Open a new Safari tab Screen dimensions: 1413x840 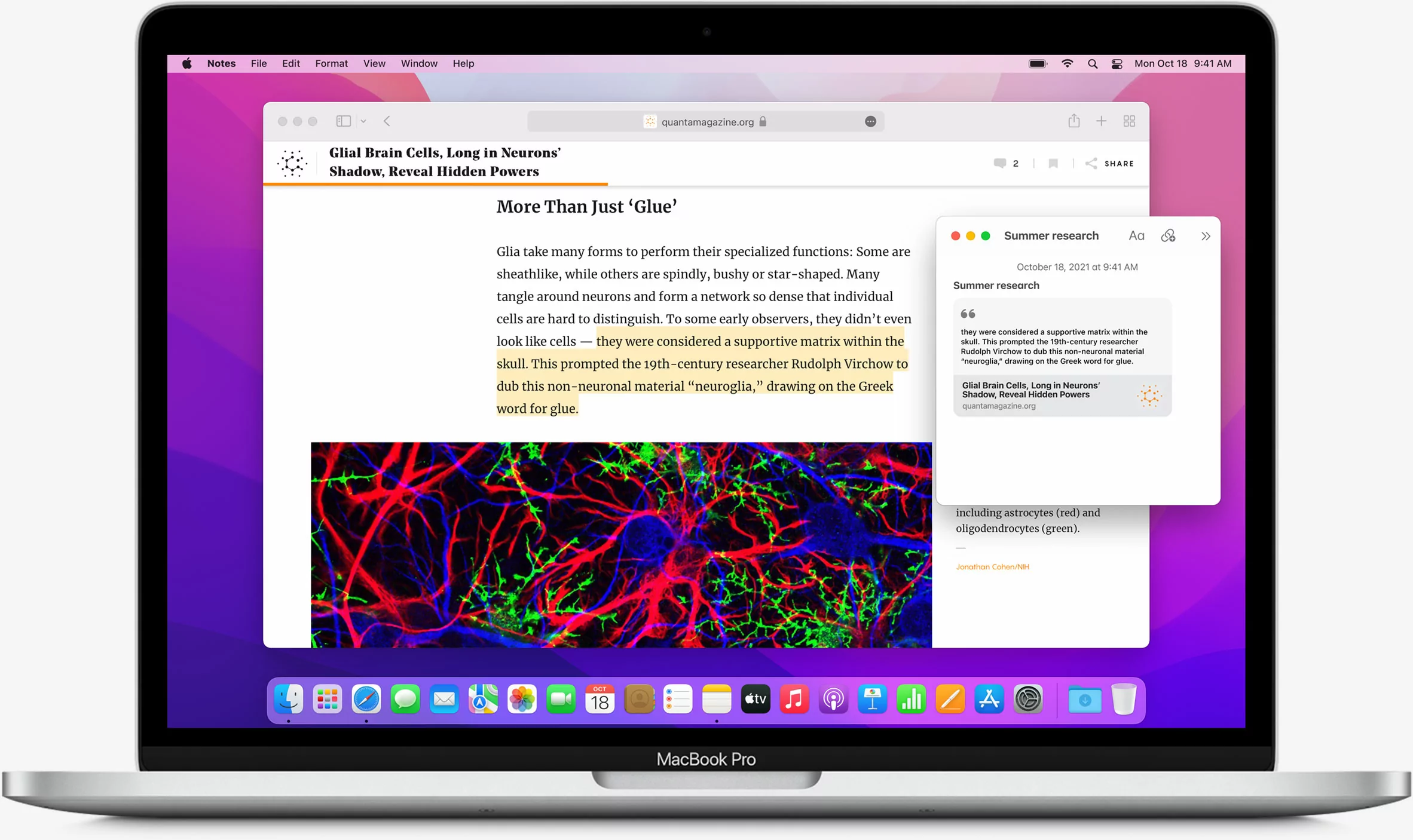[1101, 121]
